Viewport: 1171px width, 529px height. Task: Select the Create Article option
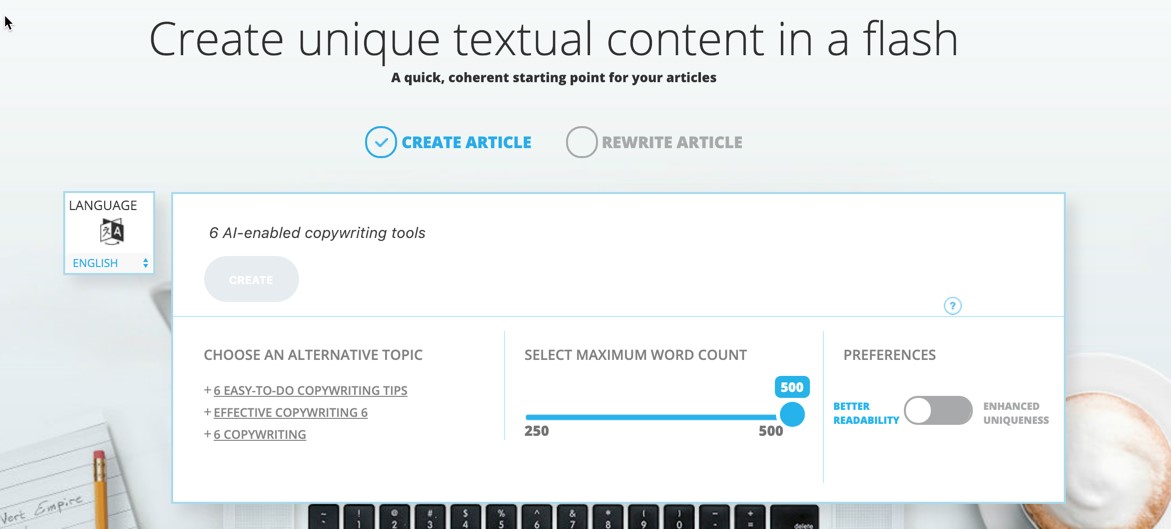[448, 142]
